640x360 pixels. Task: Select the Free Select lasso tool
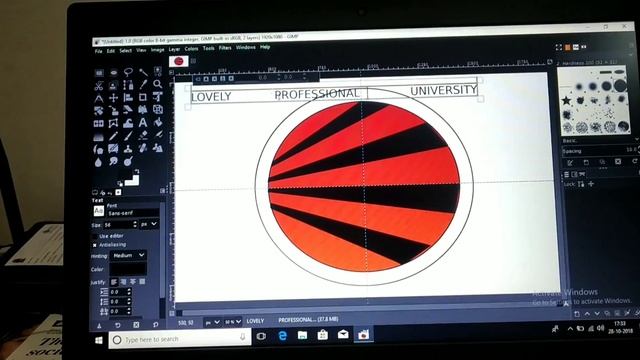(x=128, y=72)
